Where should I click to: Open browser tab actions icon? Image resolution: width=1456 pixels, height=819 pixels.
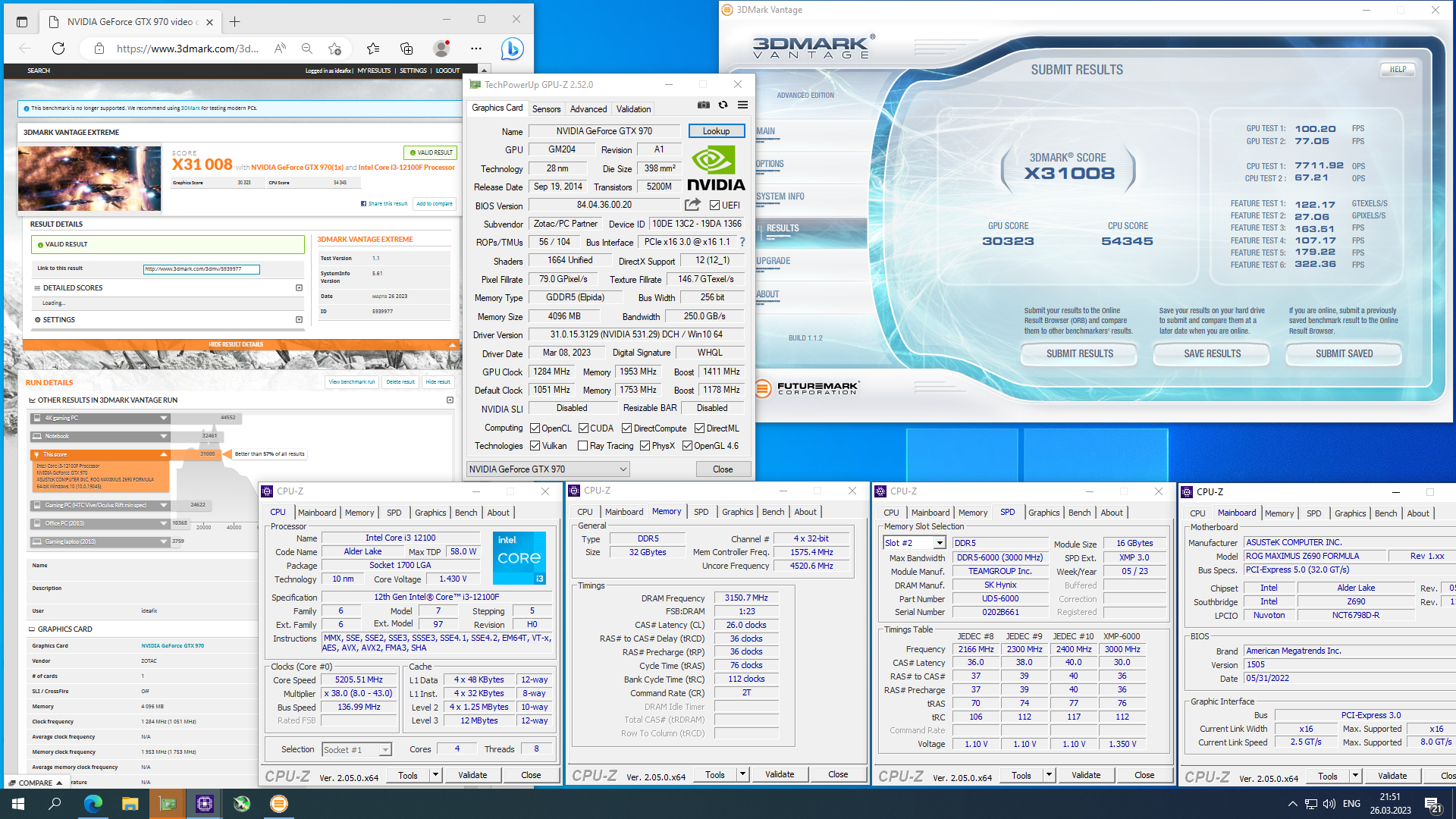22,22
